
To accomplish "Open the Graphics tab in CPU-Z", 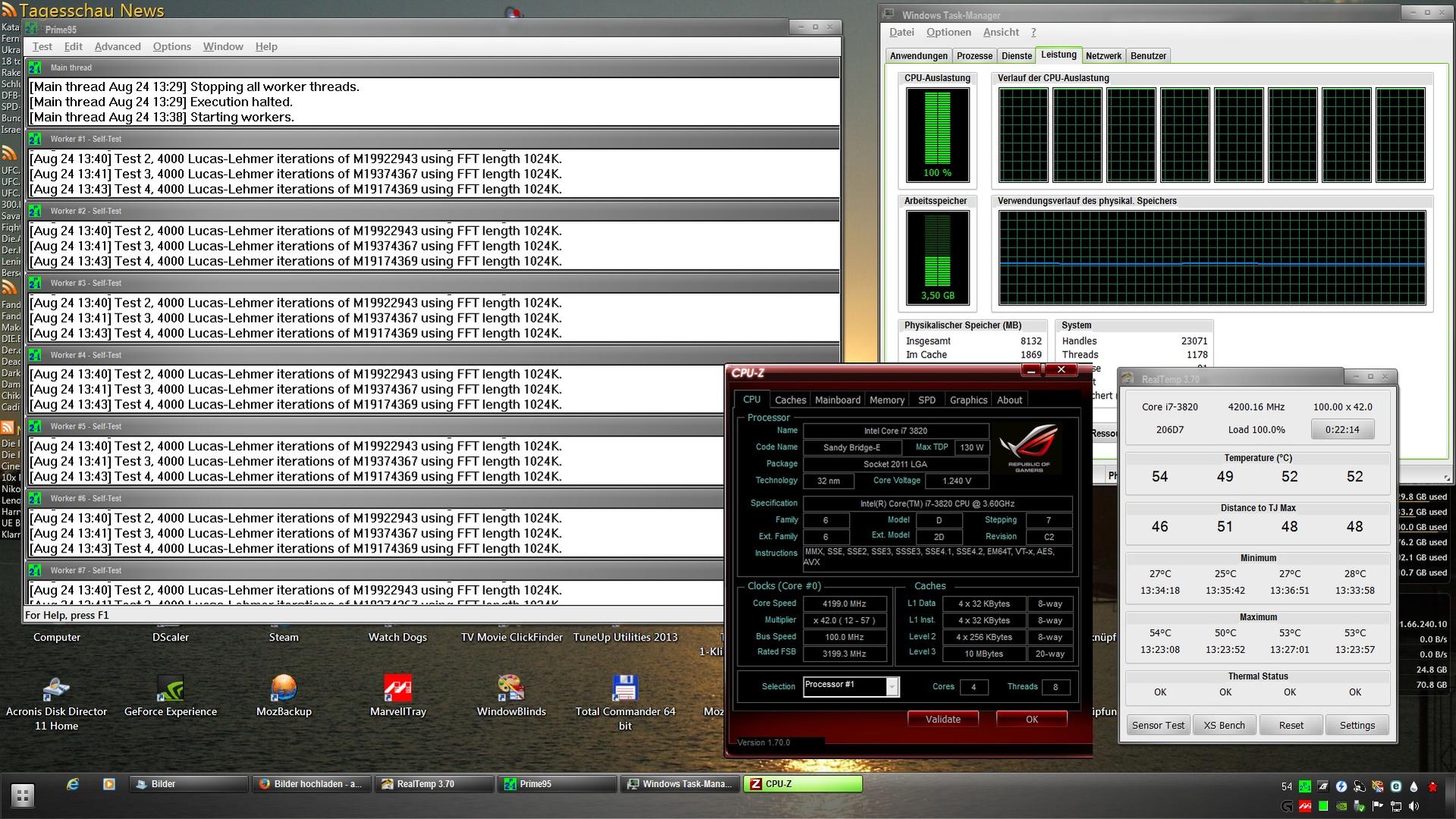I will click(968, 400).
